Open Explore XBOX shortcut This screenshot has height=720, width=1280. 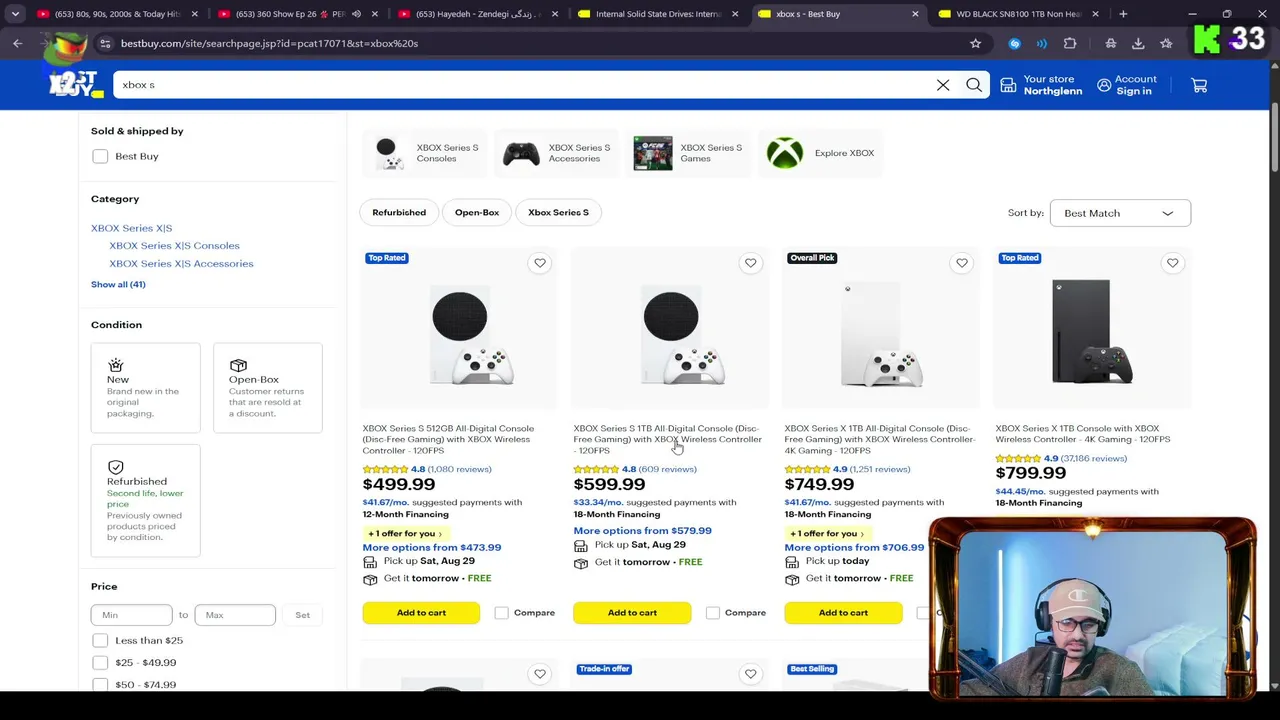tap(820, 153)
